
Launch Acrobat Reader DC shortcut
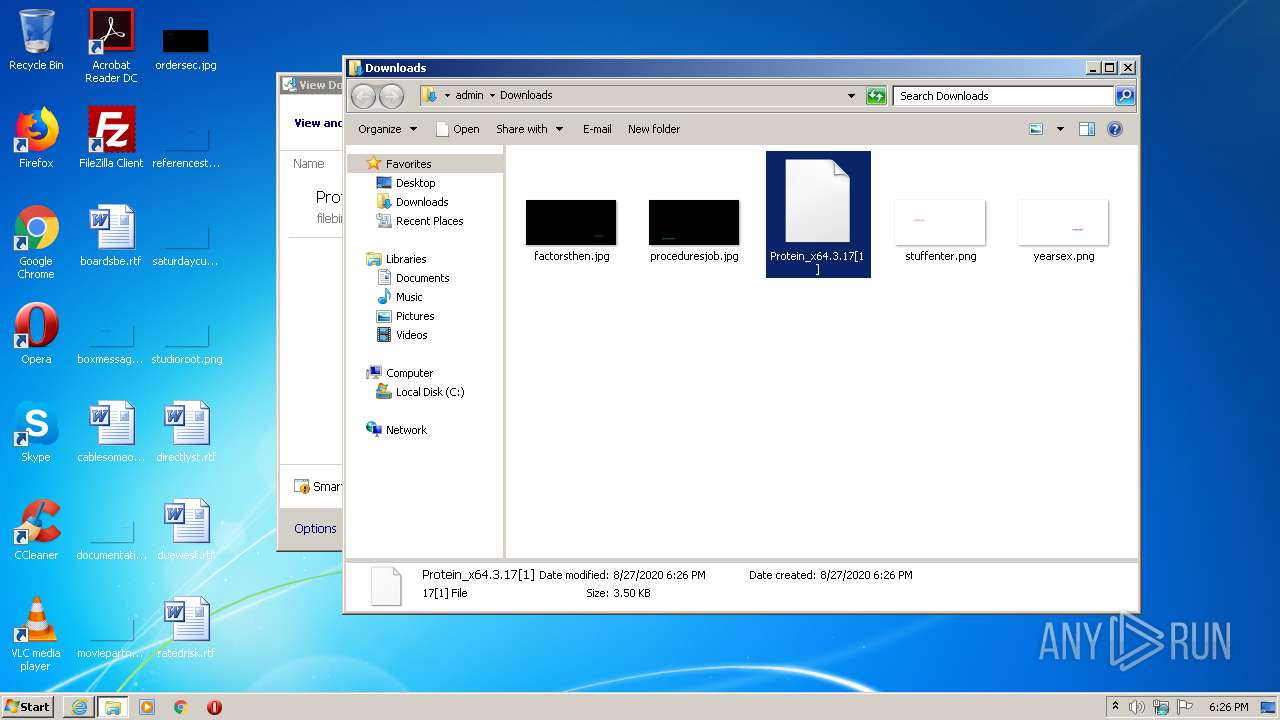(x=111, y=46)
